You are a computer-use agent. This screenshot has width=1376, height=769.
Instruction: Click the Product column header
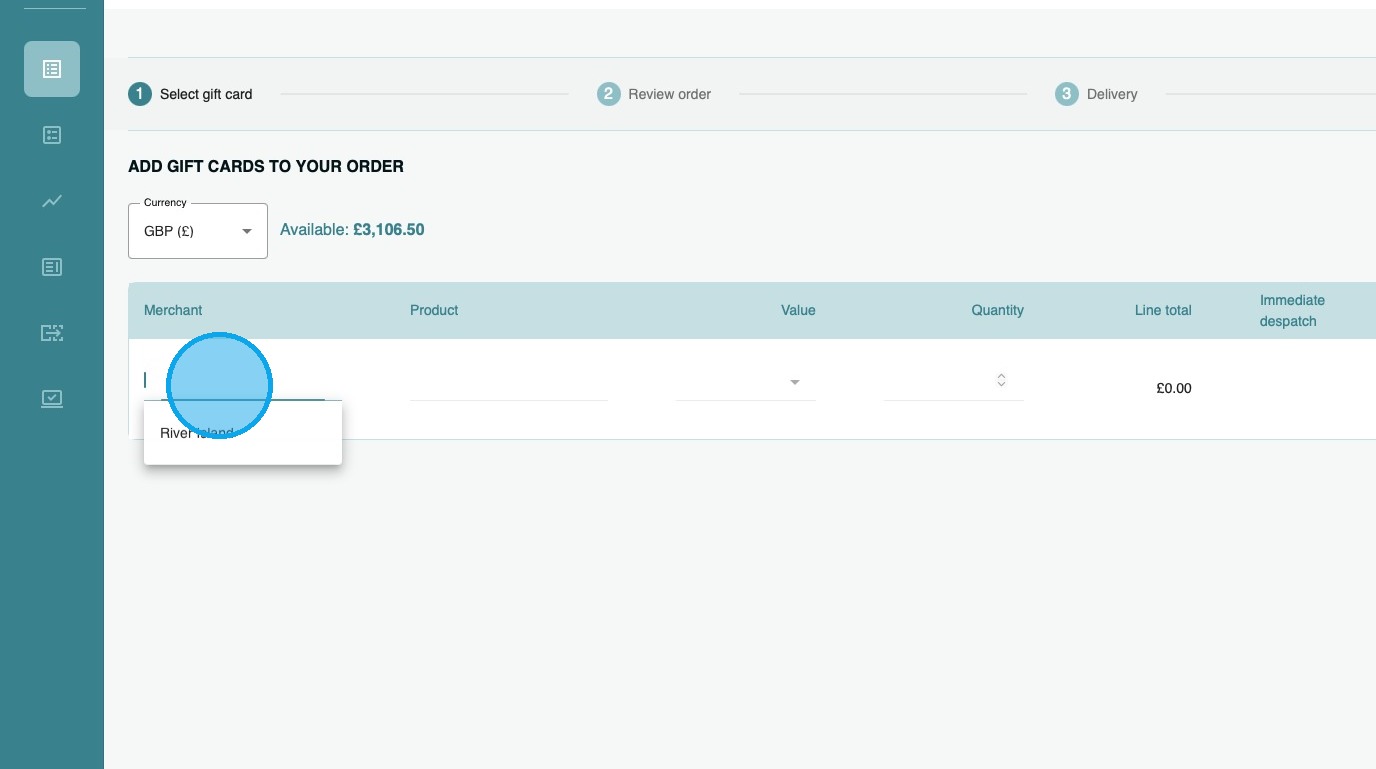point(434,310)
